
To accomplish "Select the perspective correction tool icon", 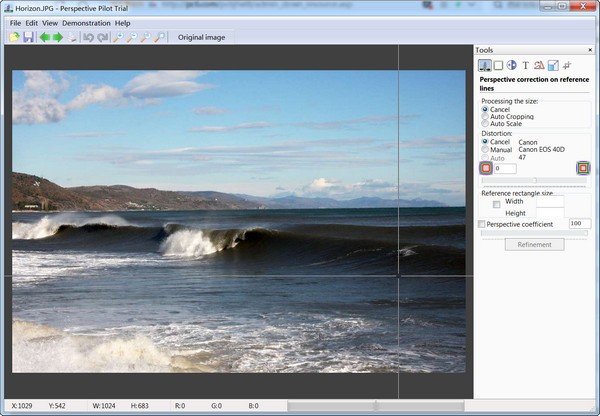I will 485,65.
